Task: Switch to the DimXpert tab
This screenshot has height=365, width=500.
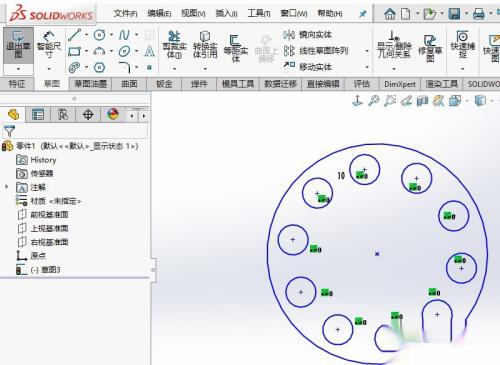Action: tap(400, 84)
